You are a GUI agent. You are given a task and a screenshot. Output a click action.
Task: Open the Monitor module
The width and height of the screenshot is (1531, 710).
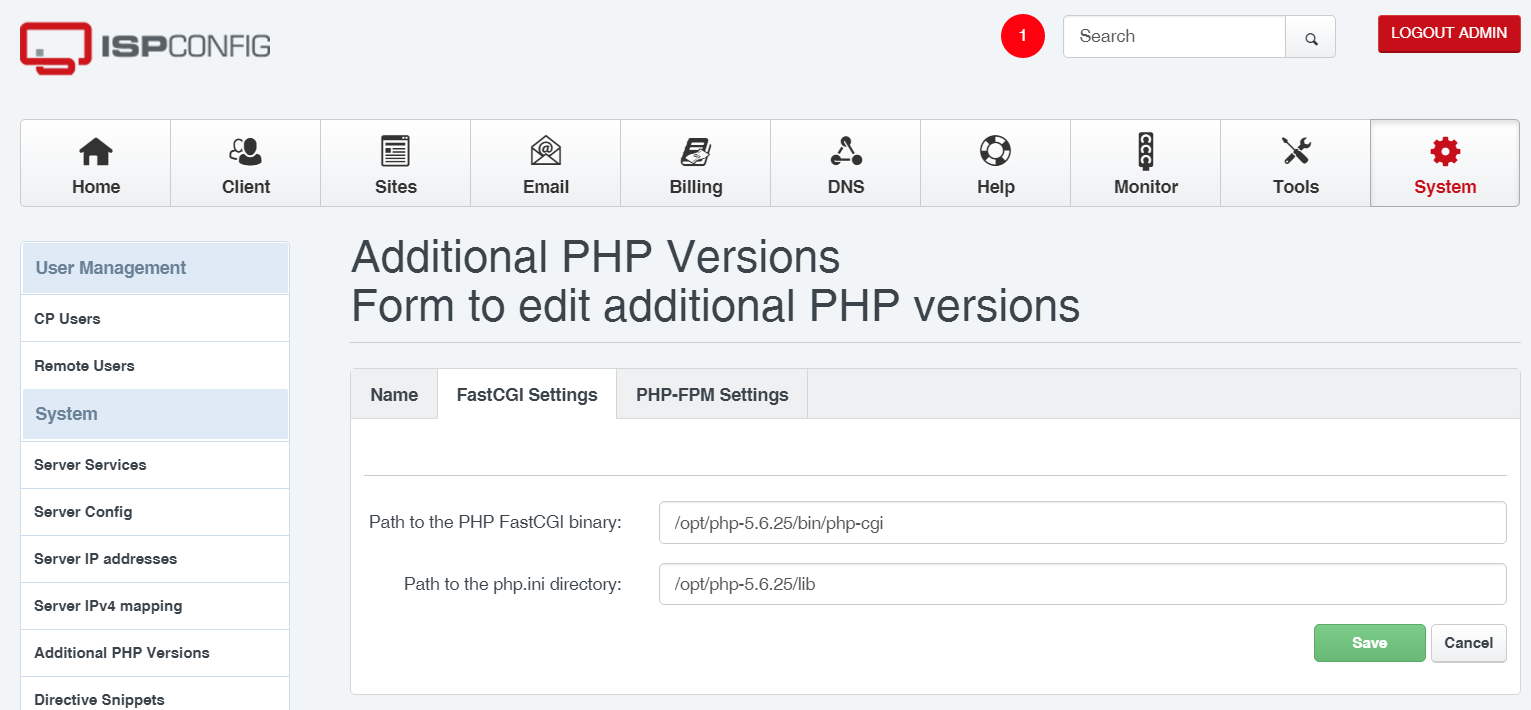(x=1146, y=163)
